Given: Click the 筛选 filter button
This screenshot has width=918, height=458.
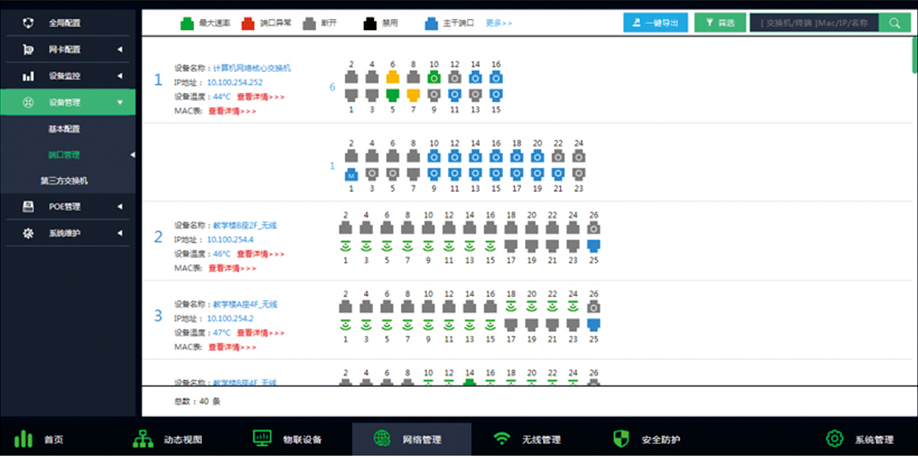Looking at the screenshot, I should pos(719,22).
